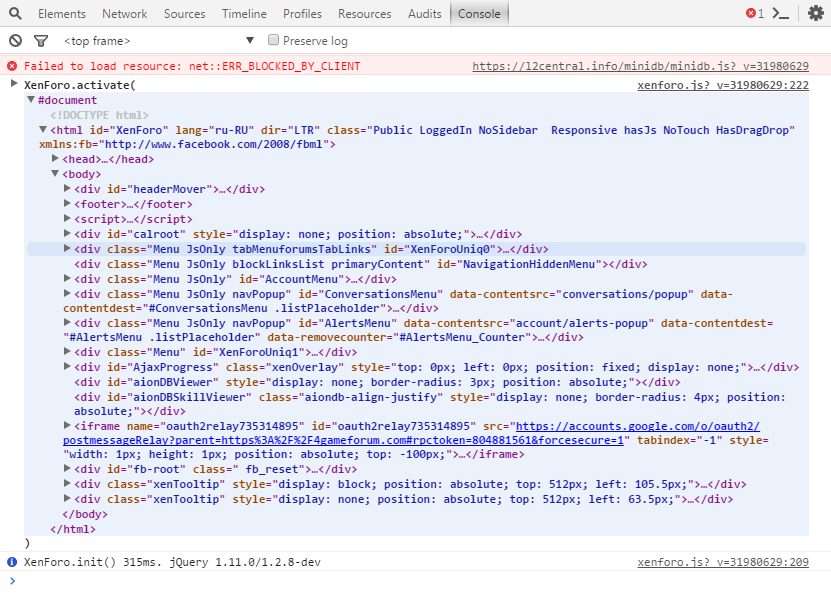Expand the fb-root div
831x602 pixels.
(67, 468)
